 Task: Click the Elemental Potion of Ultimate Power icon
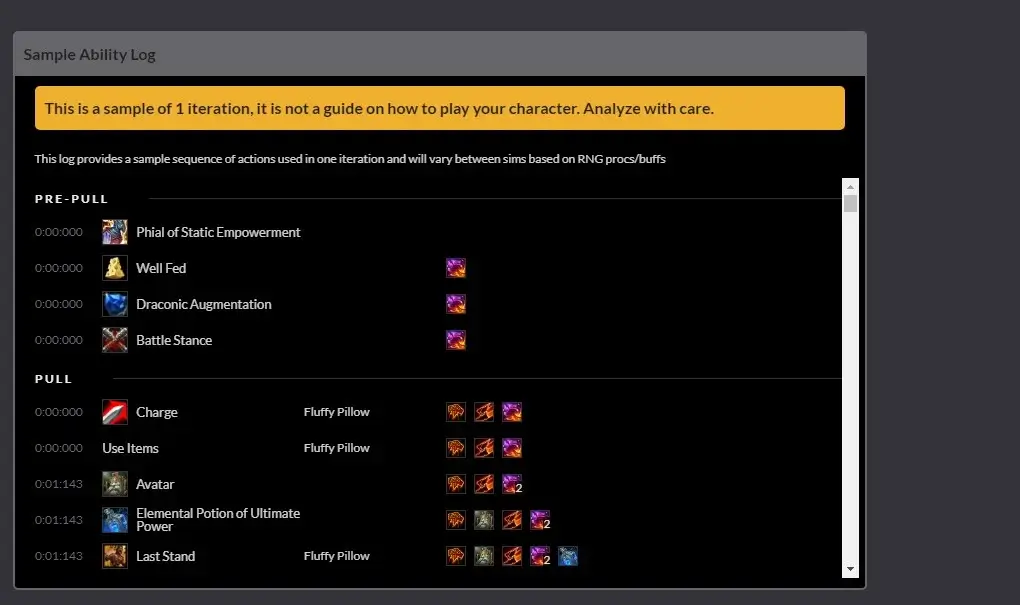tap(114, 519)
